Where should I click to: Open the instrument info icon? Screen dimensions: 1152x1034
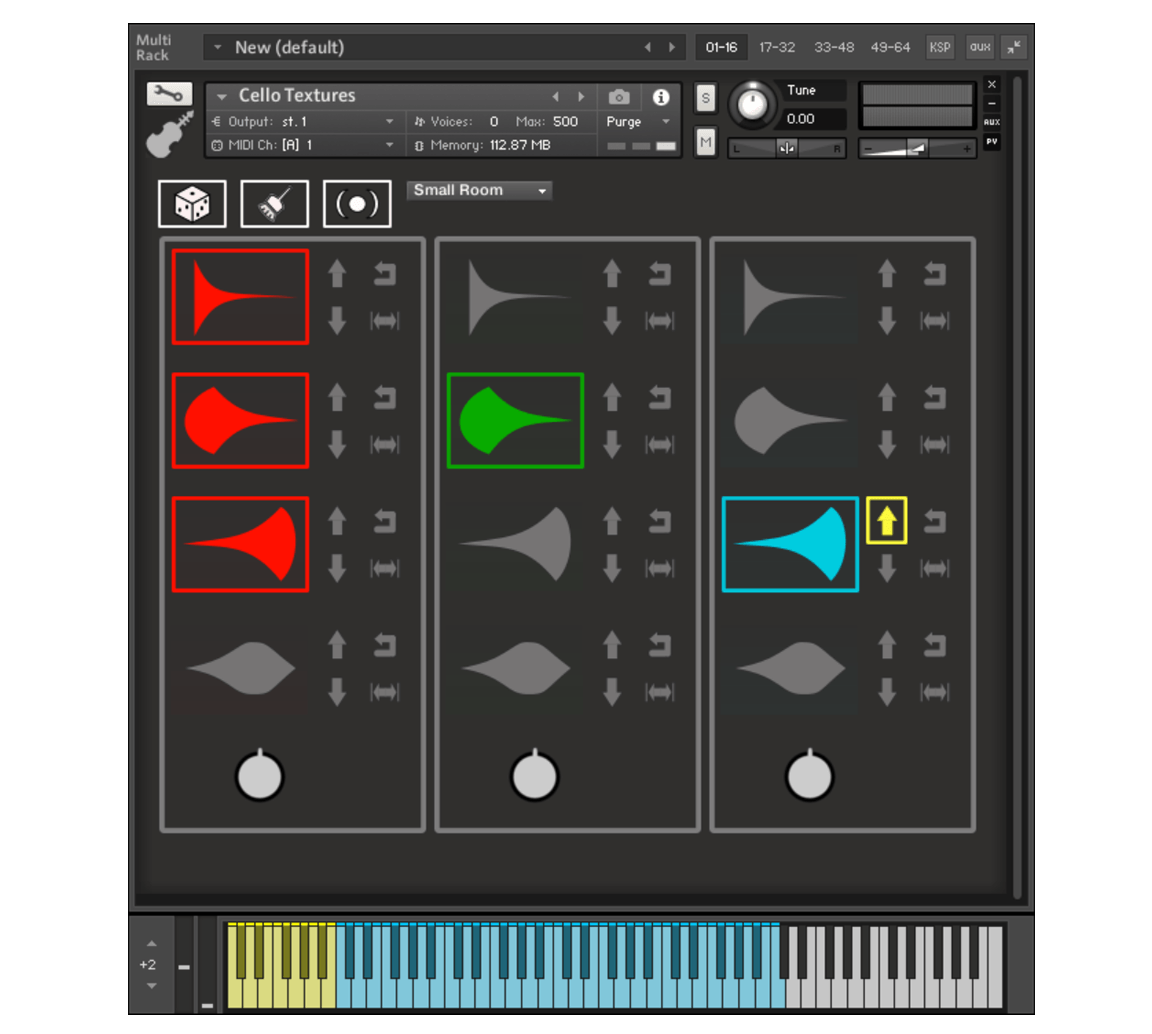click(x=660, y=97)
